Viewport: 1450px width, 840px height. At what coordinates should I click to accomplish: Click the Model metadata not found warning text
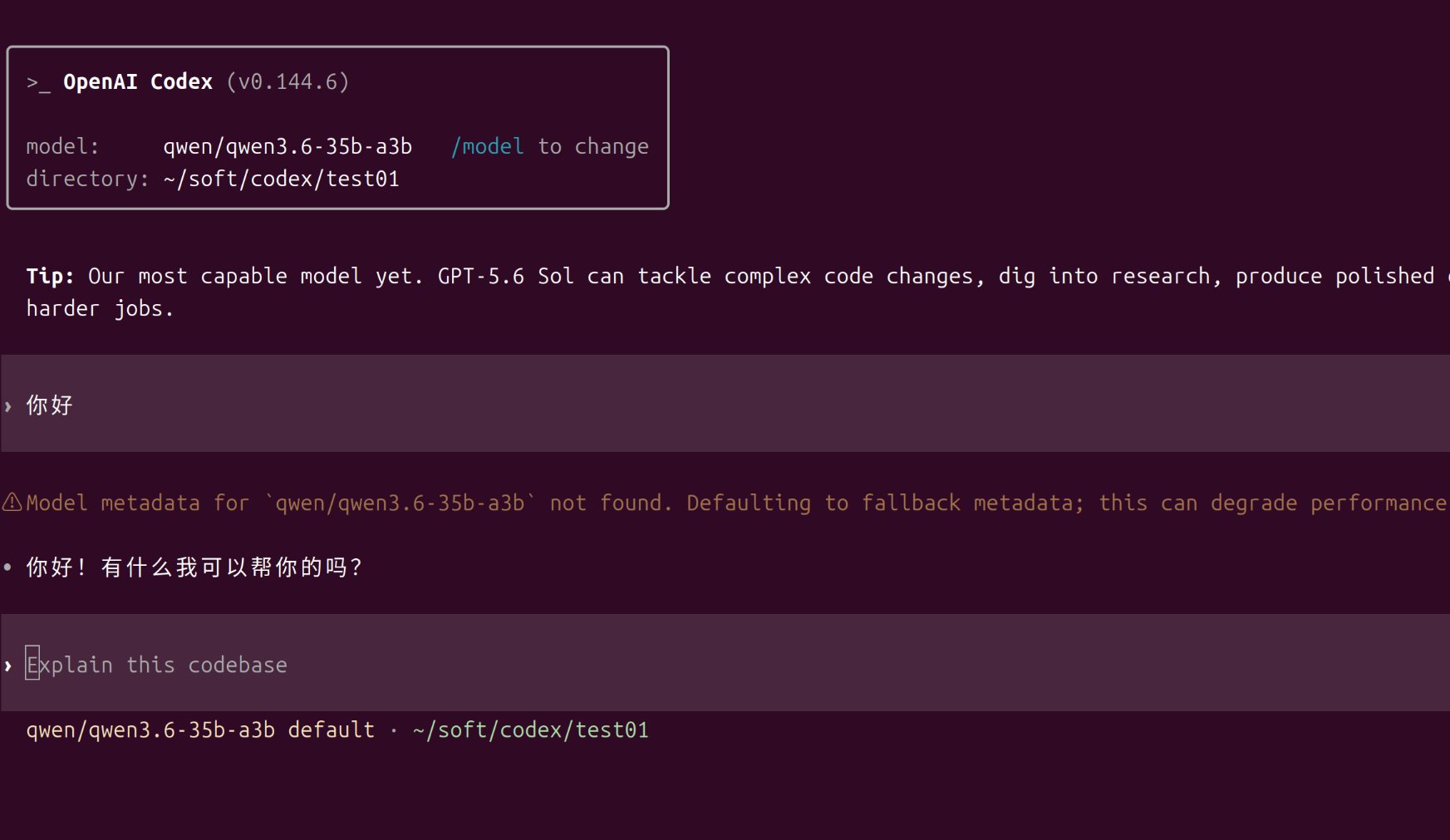[x=736, y=503]
